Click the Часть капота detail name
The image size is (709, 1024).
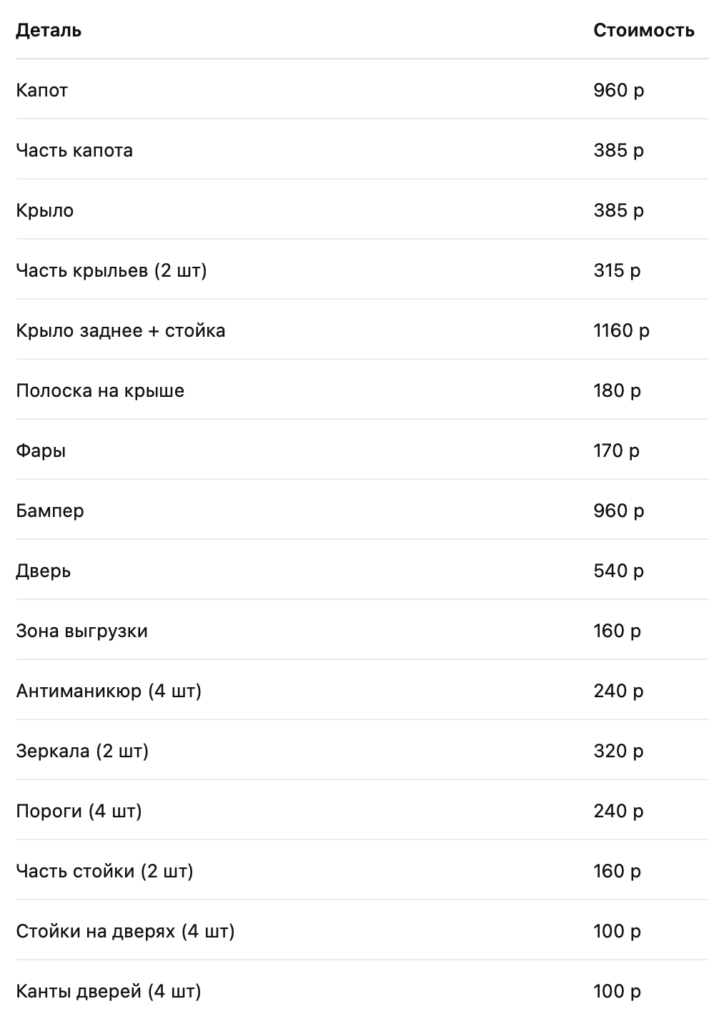tap(74, 151)
